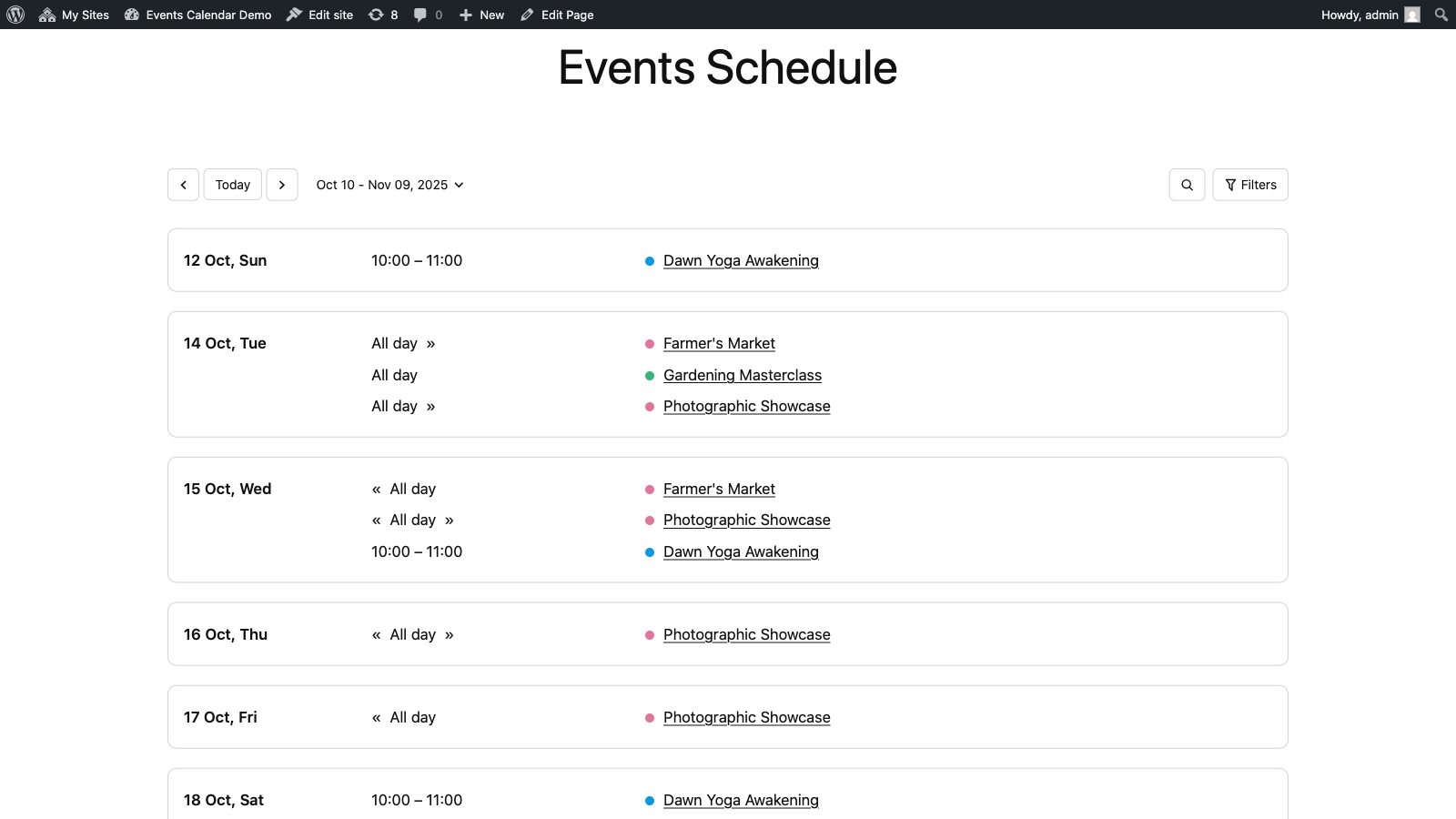
Task: Click the admin user avatar
Action: click(x=1411, y=15)
